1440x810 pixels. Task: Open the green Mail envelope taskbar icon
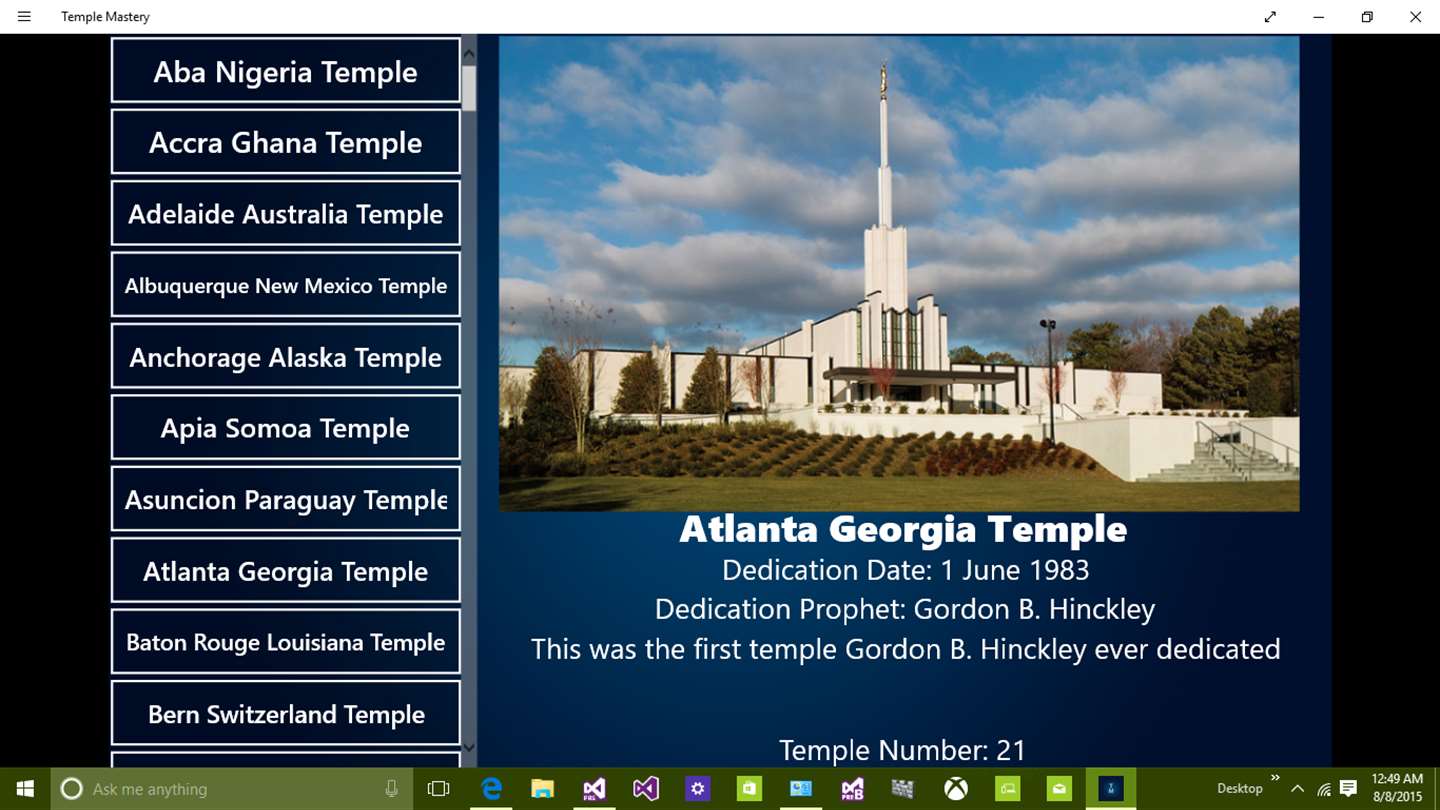click(x=1059, y=789)
